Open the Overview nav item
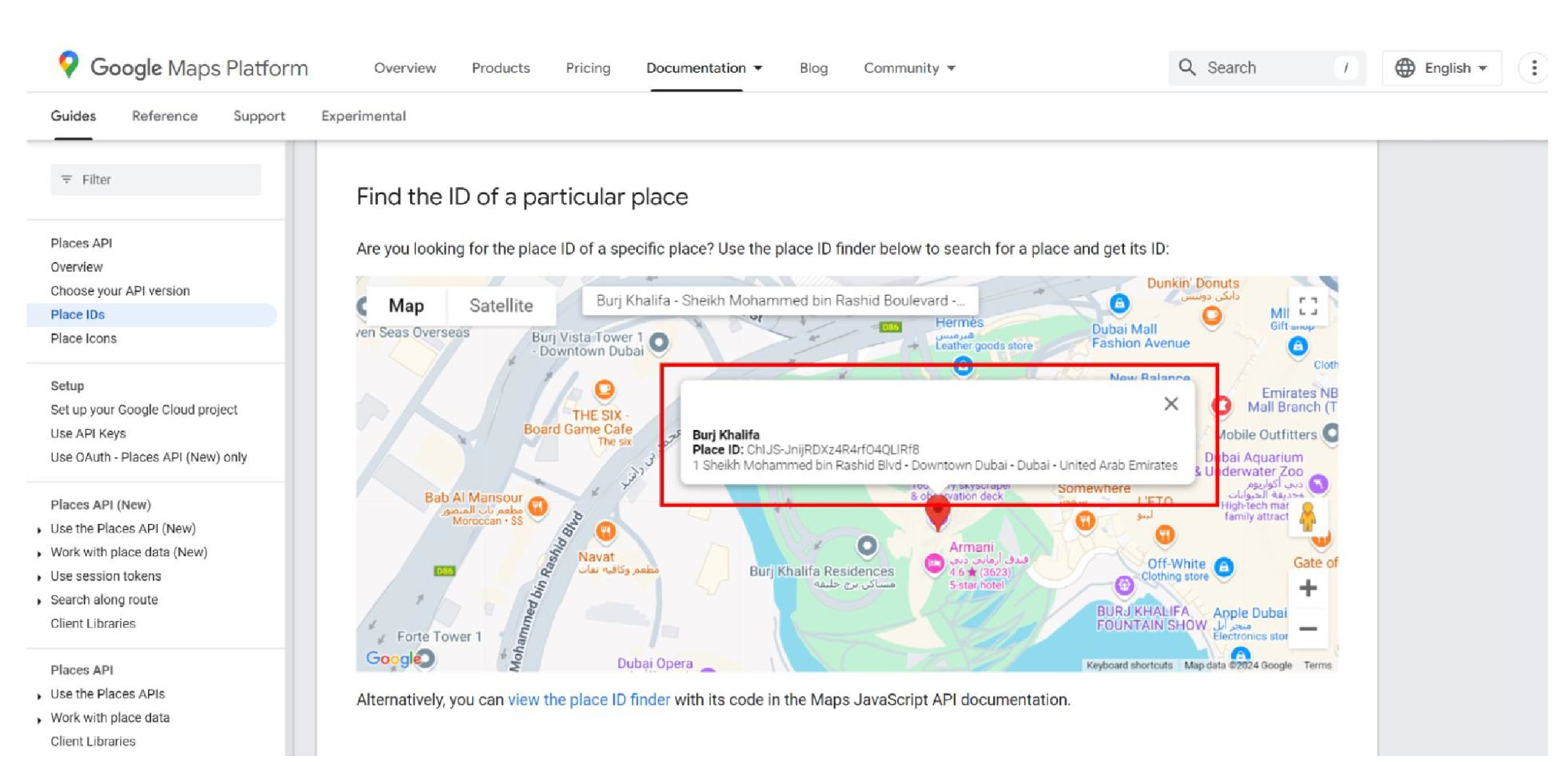Screen dimensions: 1568x776 pos(404,68)
